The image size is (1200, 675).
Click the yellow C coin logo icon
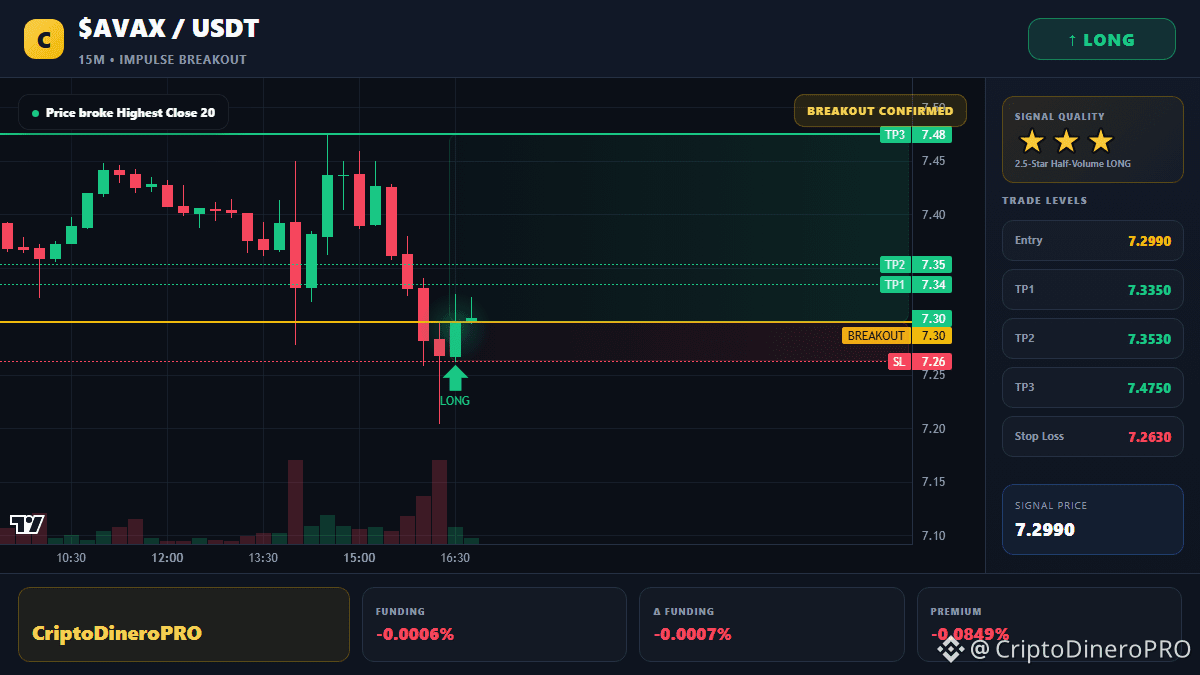click(44, 40)
